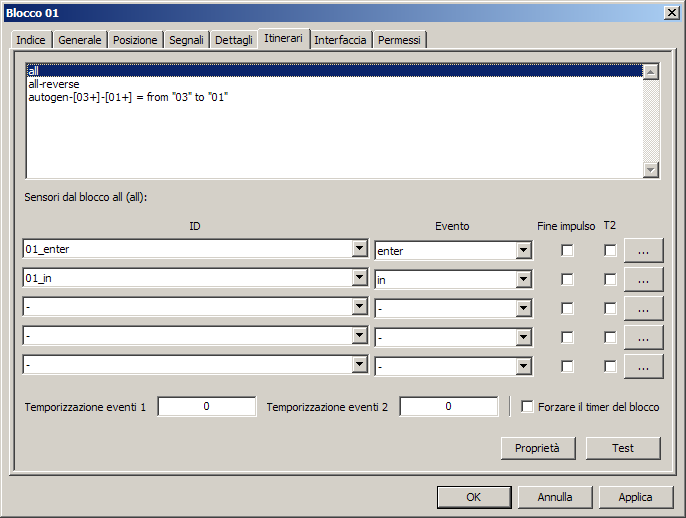Image resolution: width=686 pixels, height=518 pixels.
Task: Switch to the Generale tab
Action: click(80, 40)
